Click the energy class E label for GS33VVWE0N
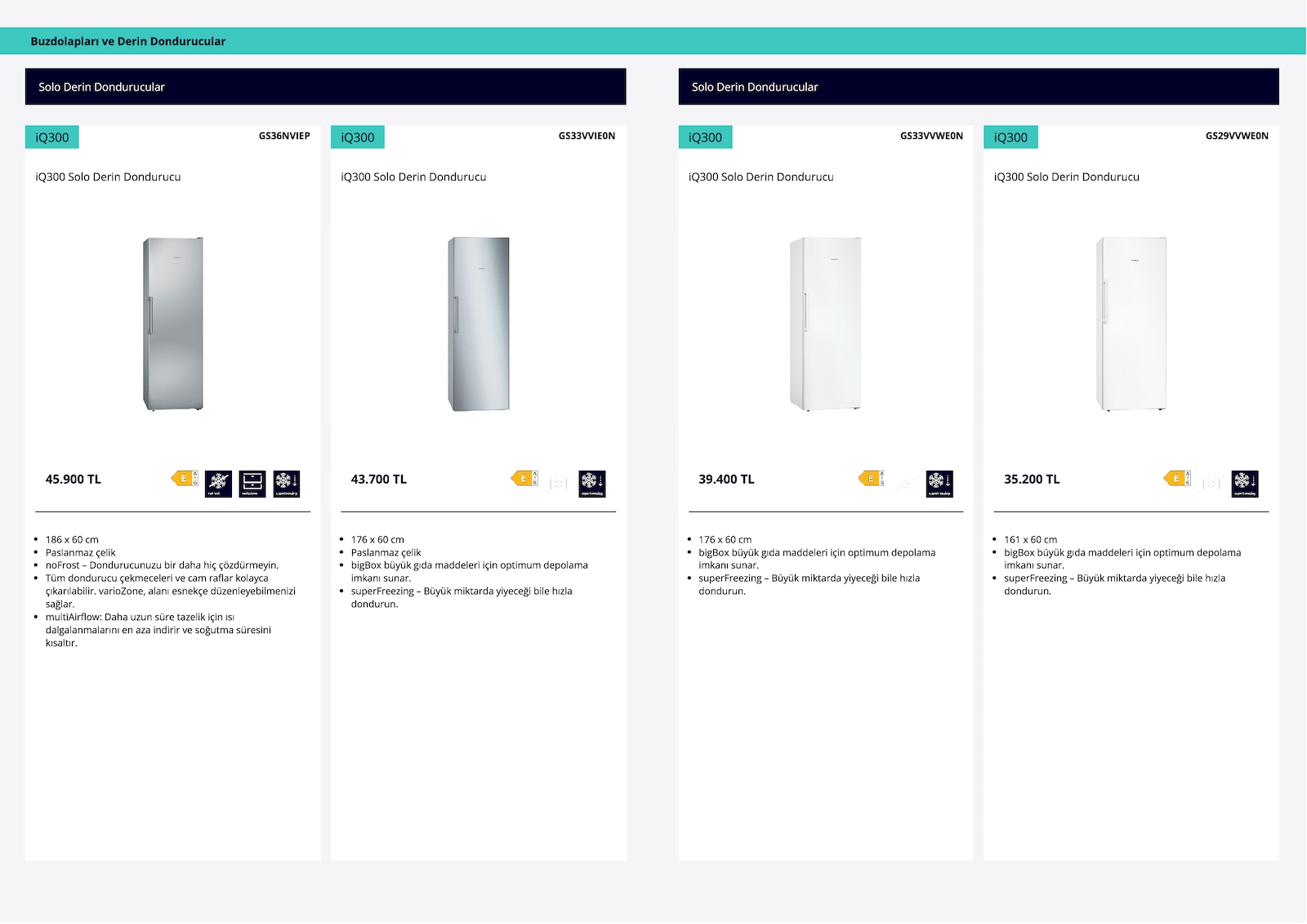 (872, 479)
